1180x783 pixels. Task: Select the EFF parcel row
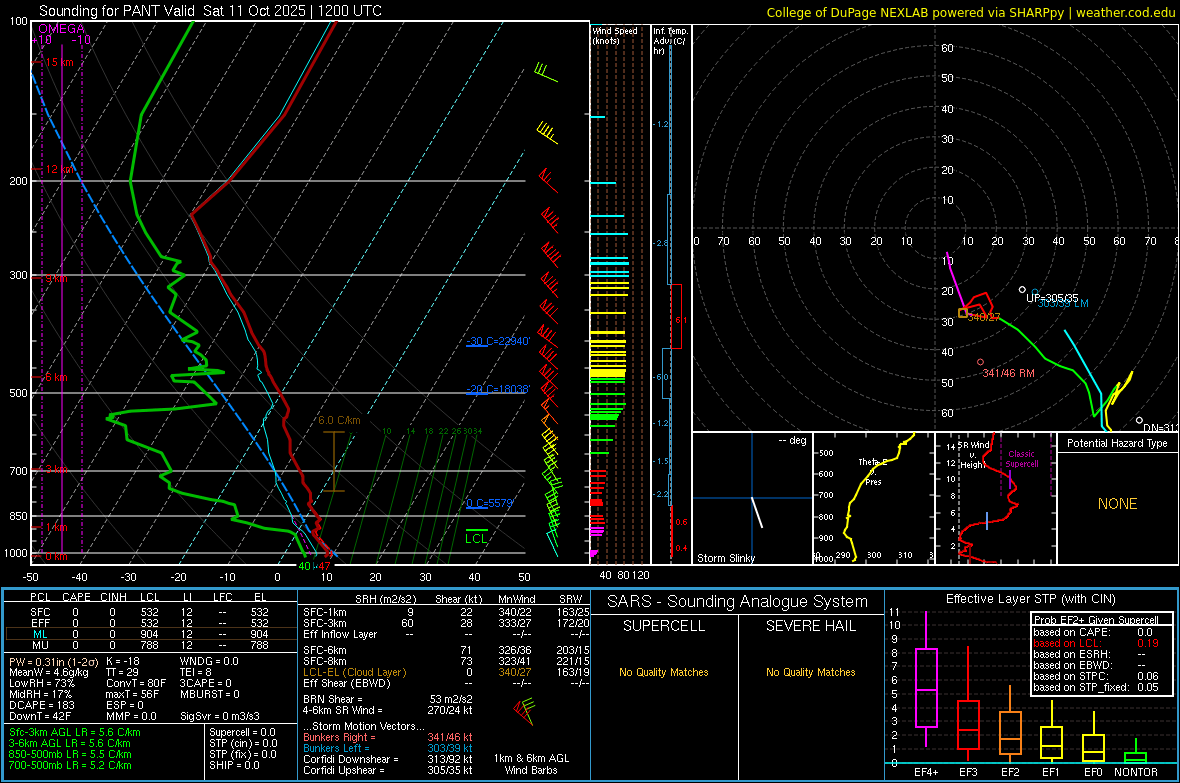click(151, 623)
